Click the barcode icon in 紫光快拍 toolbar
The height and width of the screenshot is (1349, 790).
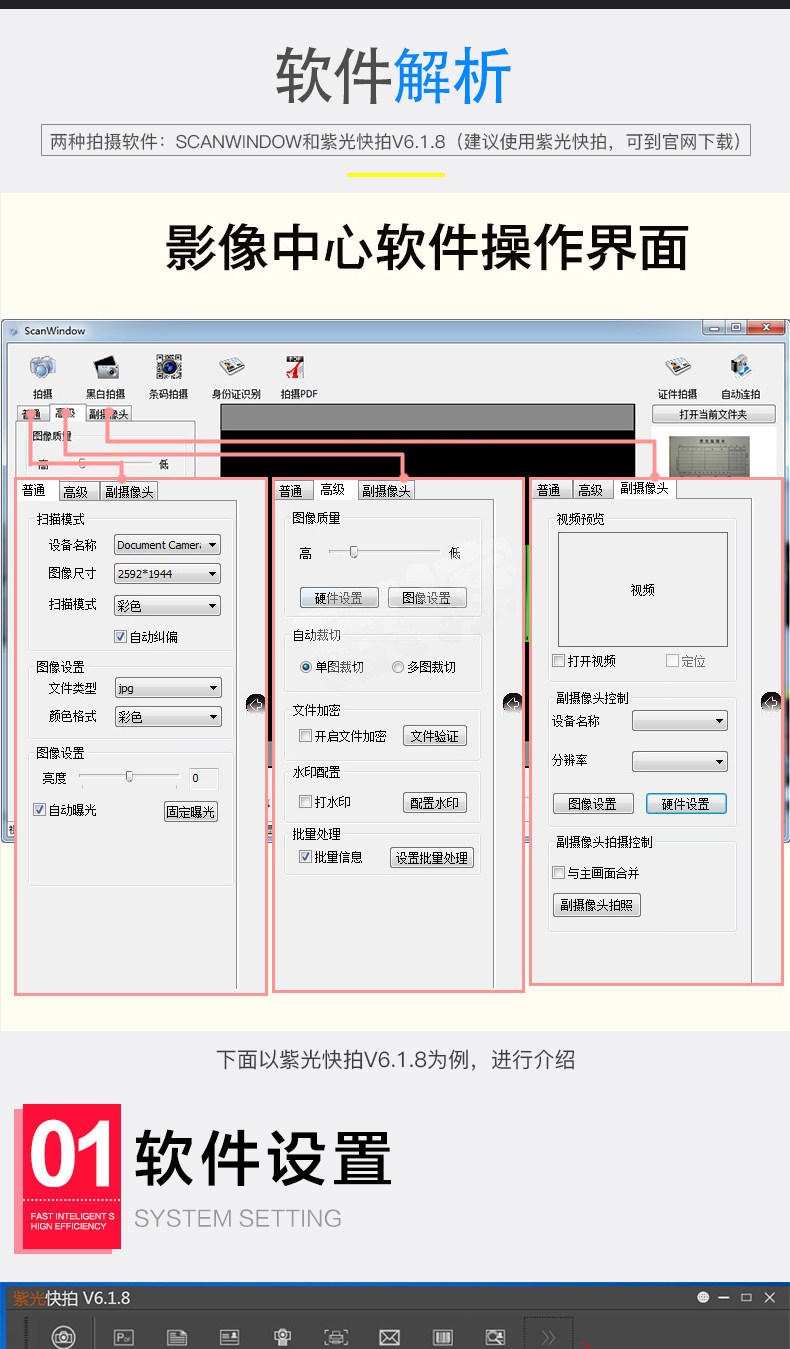click(442, 1337)
